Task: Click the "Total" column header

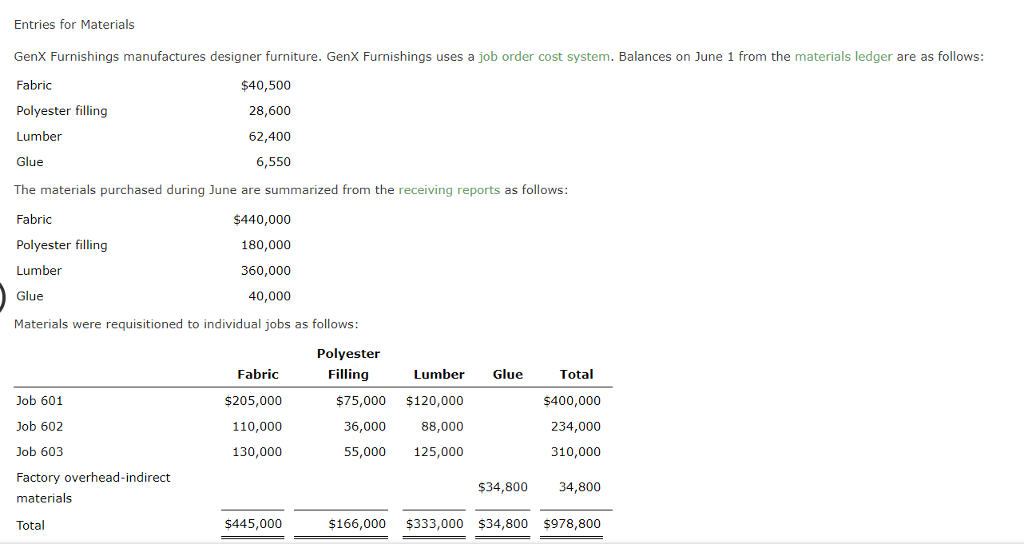Action: [x=576, y=375]
